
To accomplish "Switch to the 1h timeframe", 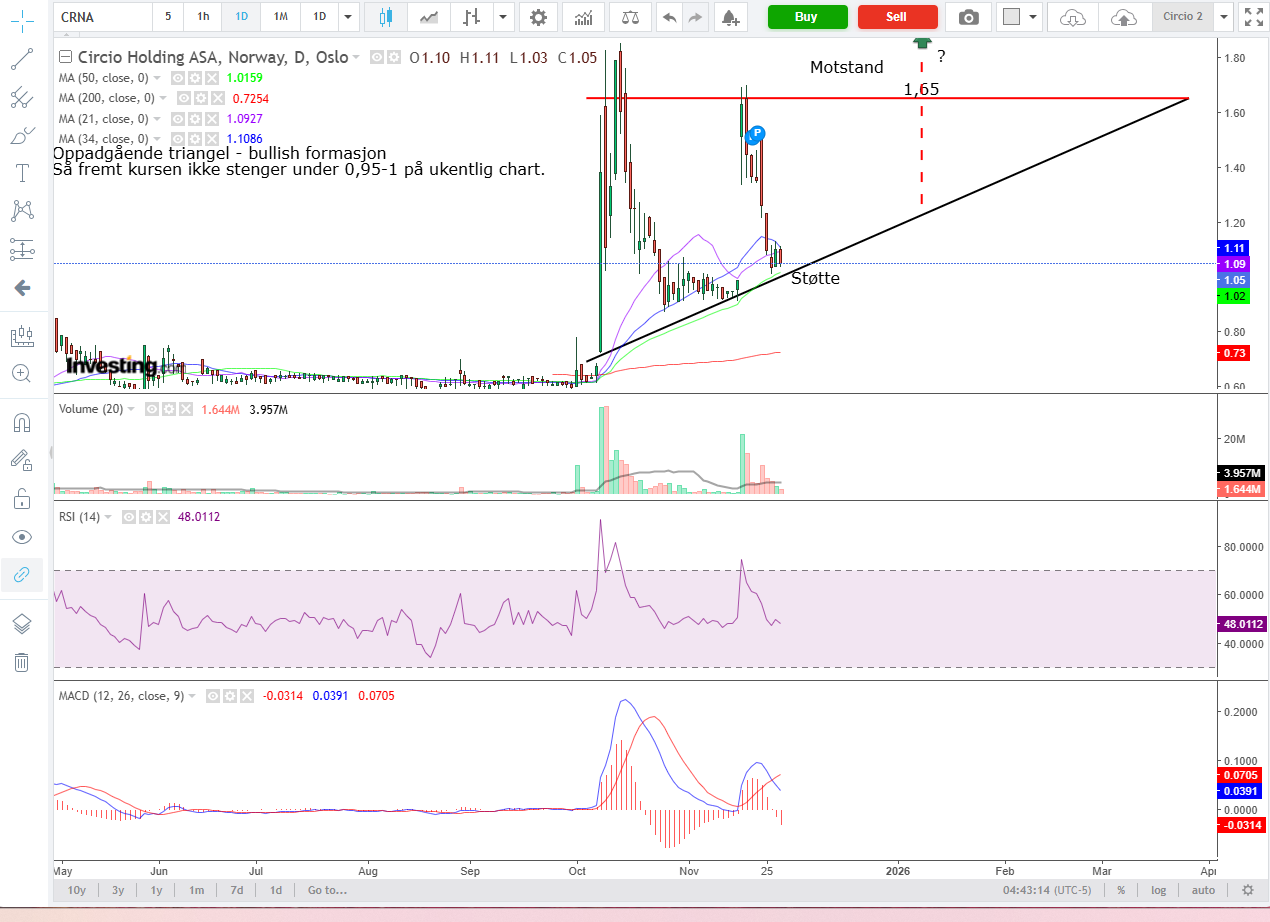I will pos(203,17).
